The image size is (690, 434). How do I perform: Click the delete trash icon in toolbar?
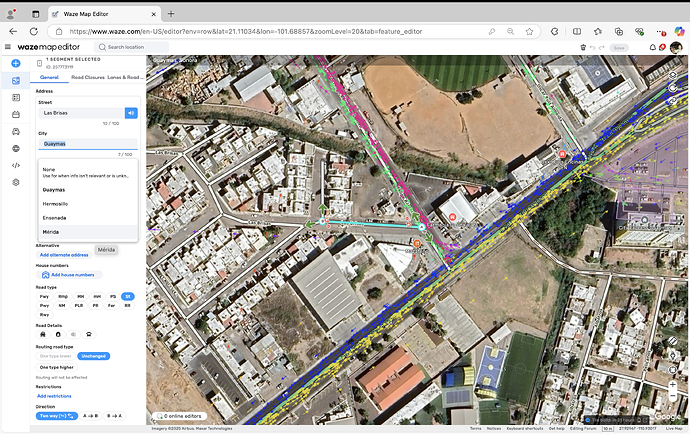click(583, 47)
